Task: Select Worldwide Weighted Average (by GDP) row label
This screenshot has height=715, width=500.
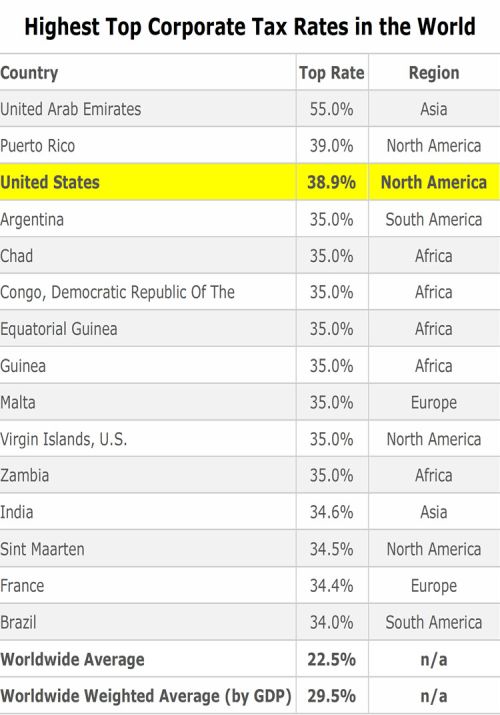Action: tap(146, 696)
